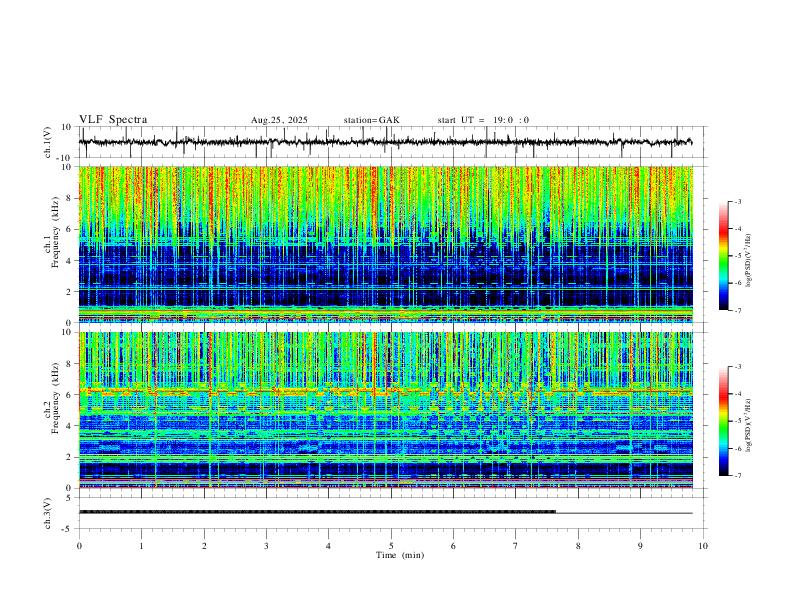The width and height of the screenshot is (792, 612).
Task: Click the time axis end tick label "10"
Action: pyautogui.click(x=703, y=546)
